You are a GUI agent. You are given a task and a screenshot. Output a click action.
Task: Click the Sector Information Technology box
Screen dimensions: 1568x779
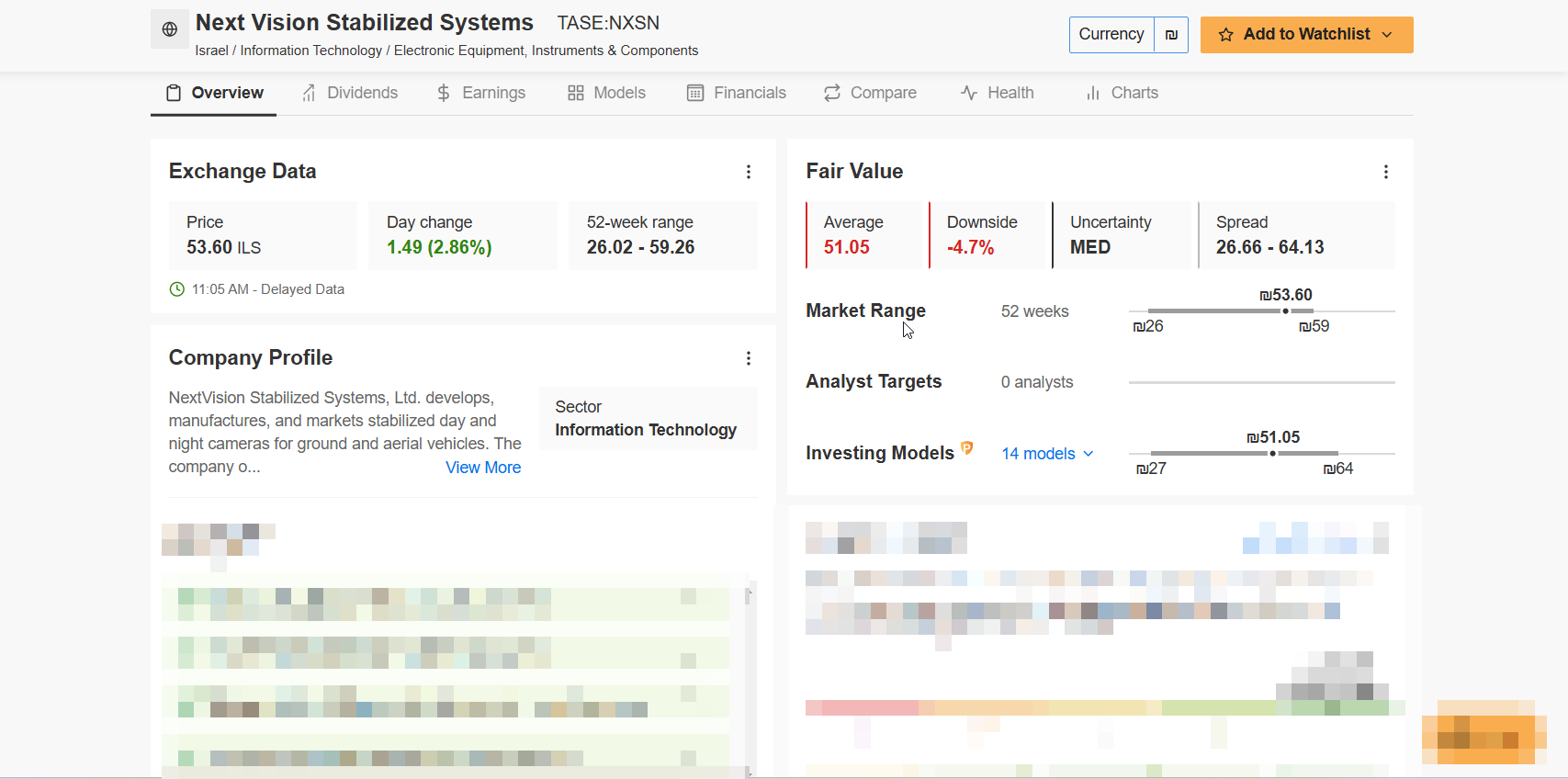pyautogui.click(x=649, y=419)
